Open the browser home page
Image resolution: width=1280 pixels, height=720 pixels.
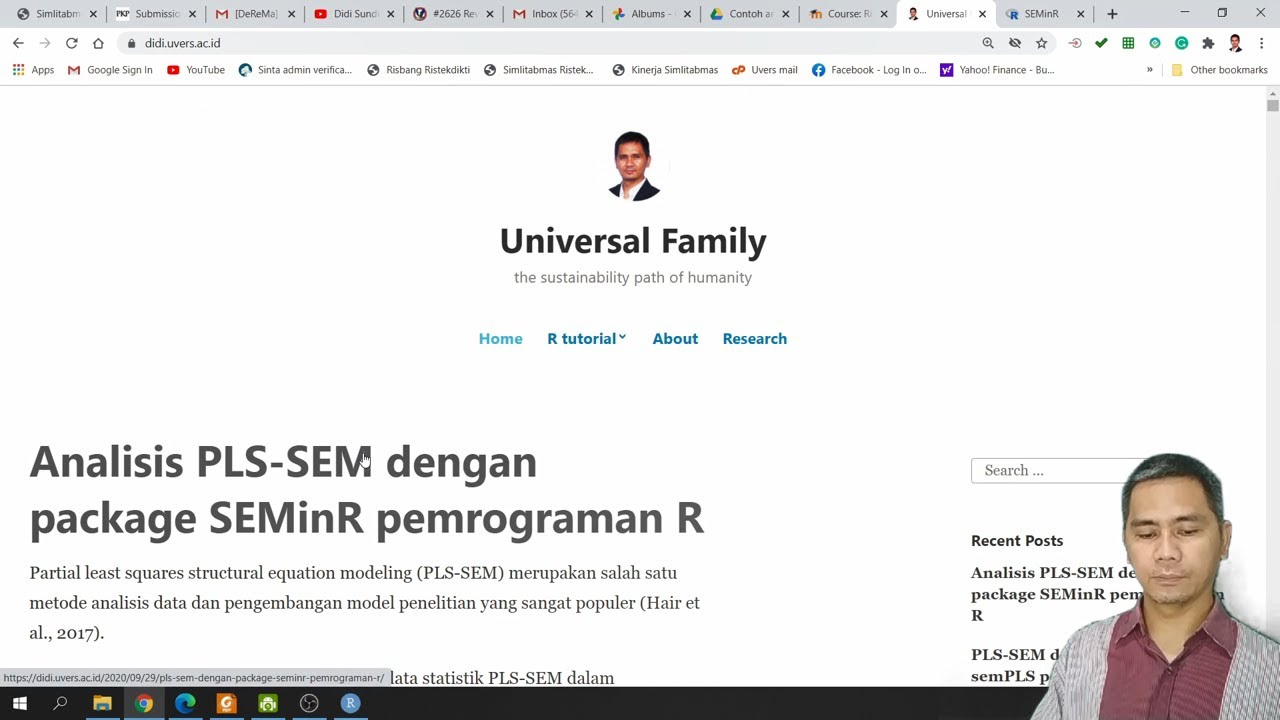pyautogui.click(x=98, y=43)
